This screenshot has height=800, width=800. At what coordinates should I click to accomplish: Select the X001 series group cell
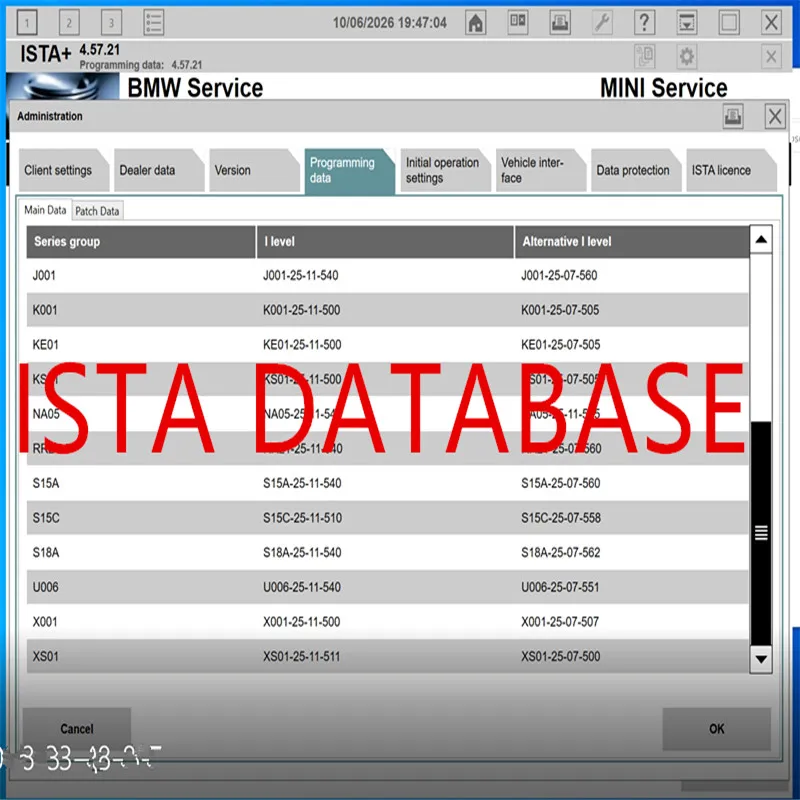click(45, 622)
